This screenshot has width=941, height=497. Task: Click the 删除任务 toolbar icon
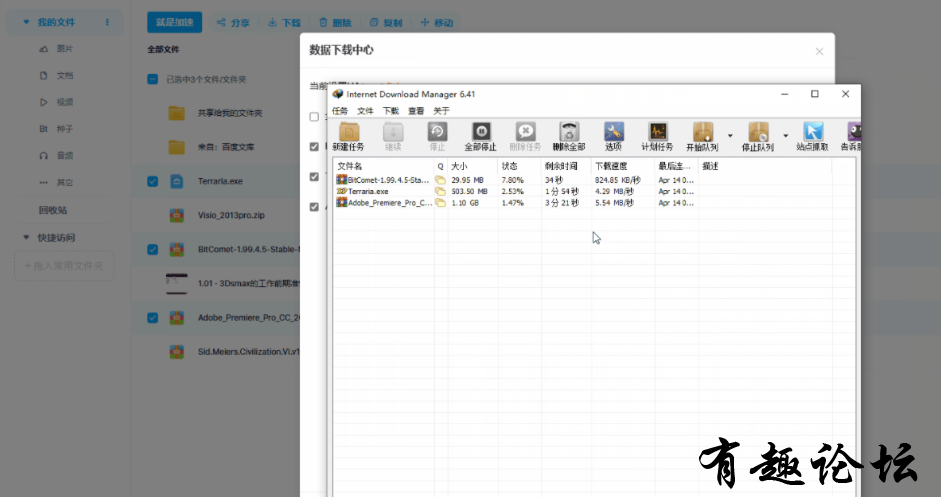[525, 131]
